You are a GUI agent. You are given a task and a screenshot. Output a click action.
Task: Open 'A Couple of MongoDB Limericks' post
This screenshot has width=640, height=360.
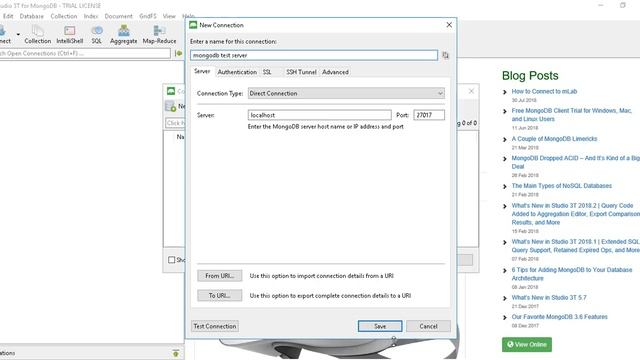click(x=554, y=139)
